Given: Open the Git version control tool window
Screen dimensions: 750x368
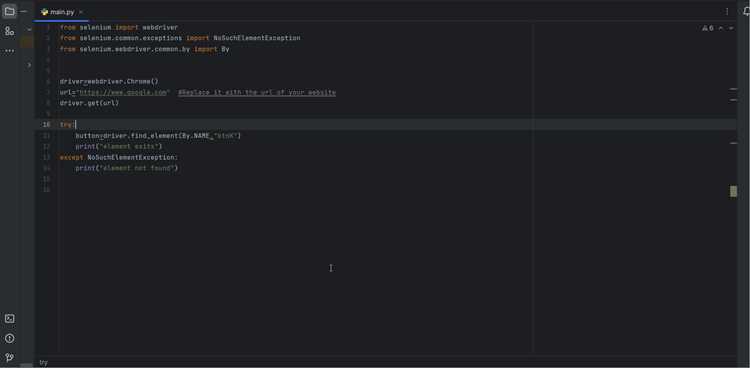Looking at the screenshot, I should (9, 357).
